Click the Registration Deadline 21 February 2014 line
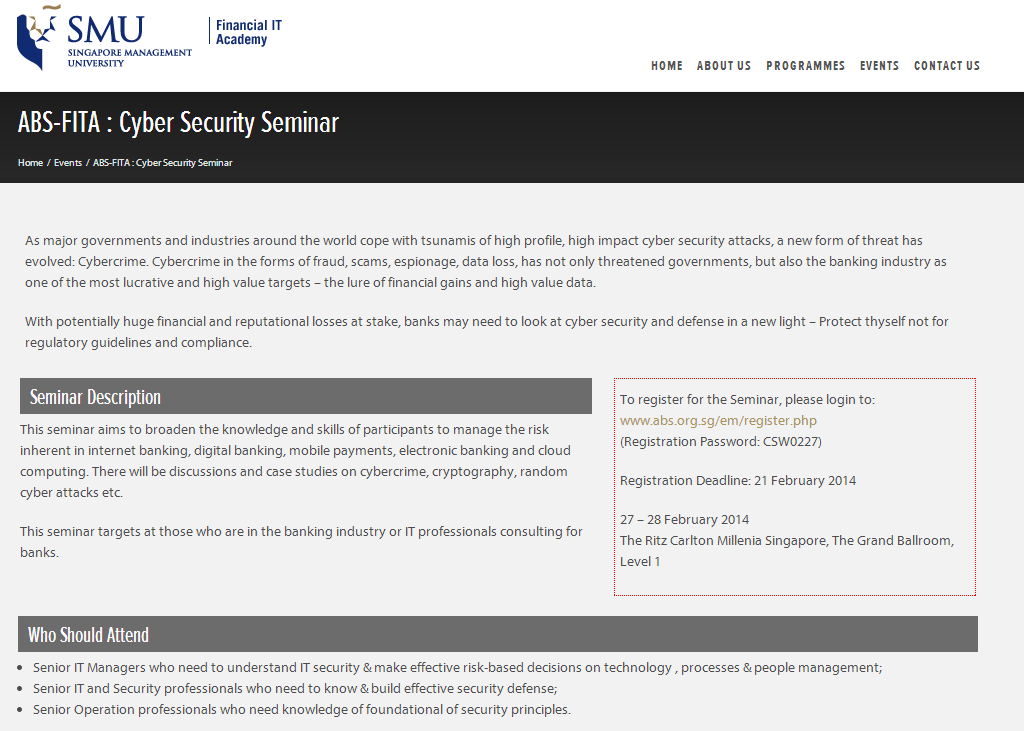The height and width of the screenshot is (731, 1024). click(738, 481)
